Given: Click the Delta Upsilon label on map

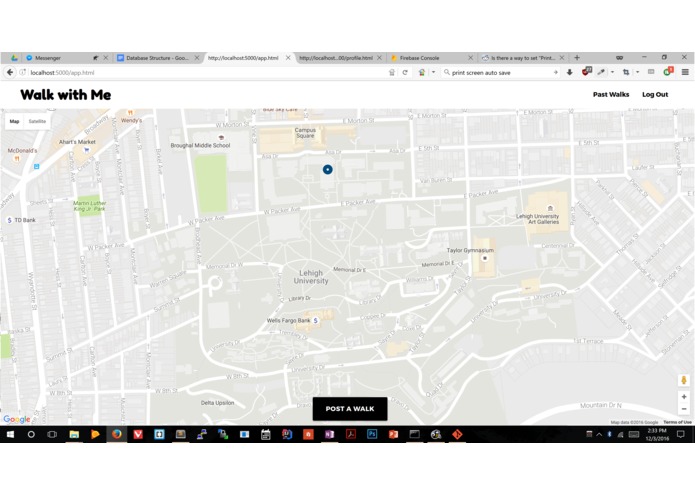Looking at the screenshot, I should 217,403.
